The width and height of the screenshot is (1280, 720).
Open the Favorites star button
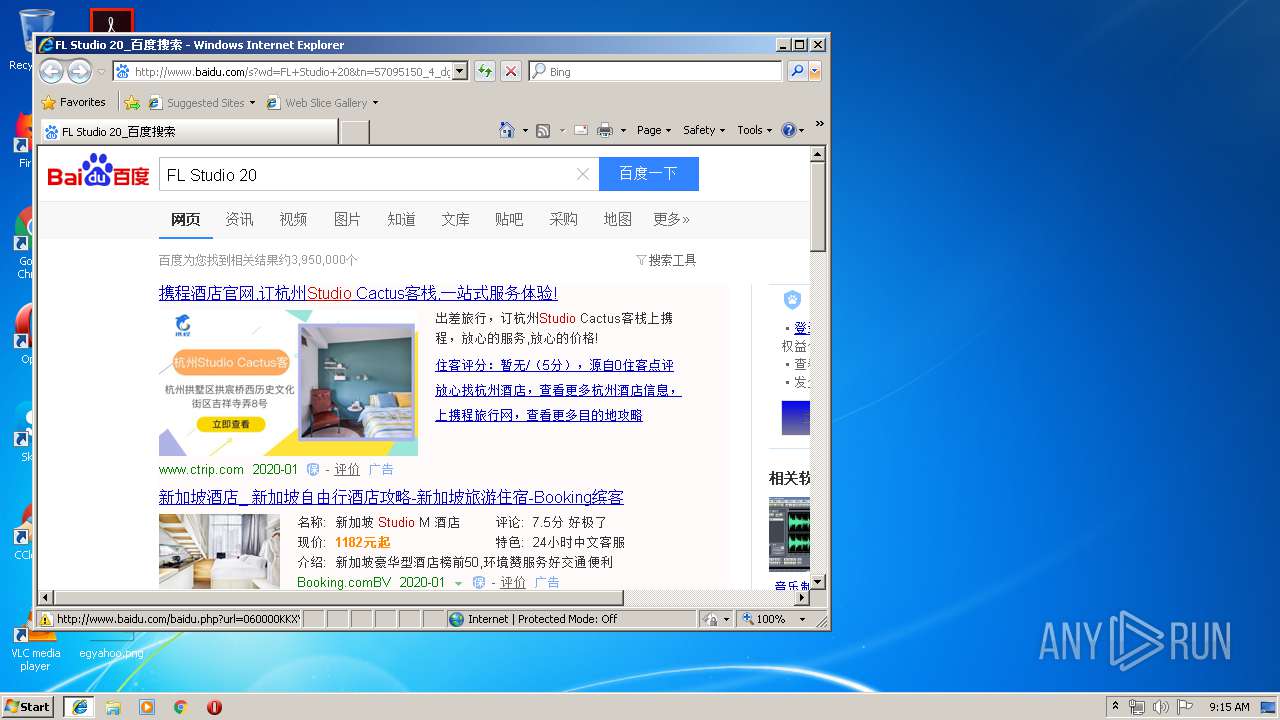coord(73,102)
